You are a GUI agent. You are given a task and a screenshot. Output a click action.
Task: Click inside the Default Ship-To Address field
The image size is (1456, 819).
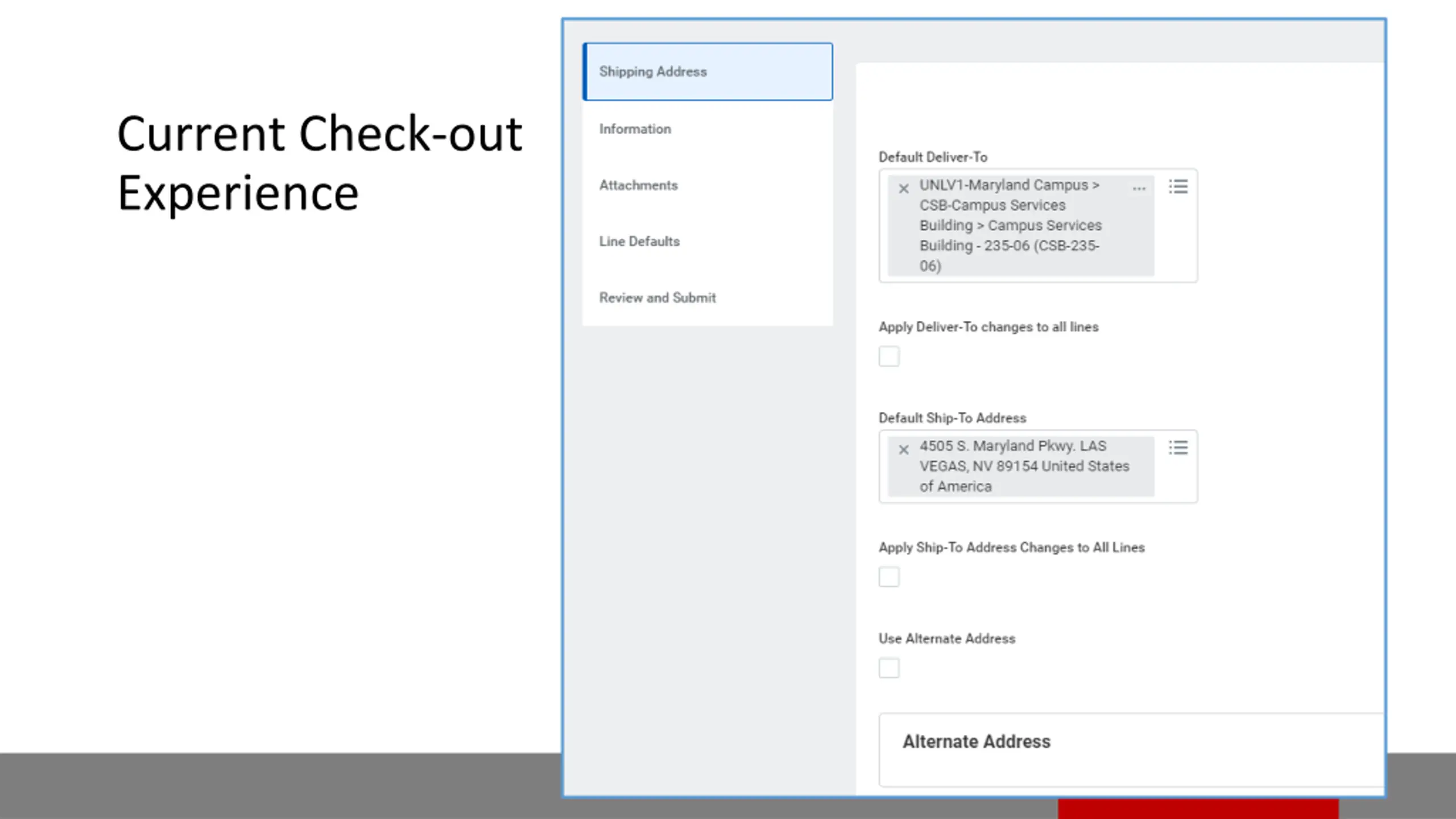(x=1038, y=466)
